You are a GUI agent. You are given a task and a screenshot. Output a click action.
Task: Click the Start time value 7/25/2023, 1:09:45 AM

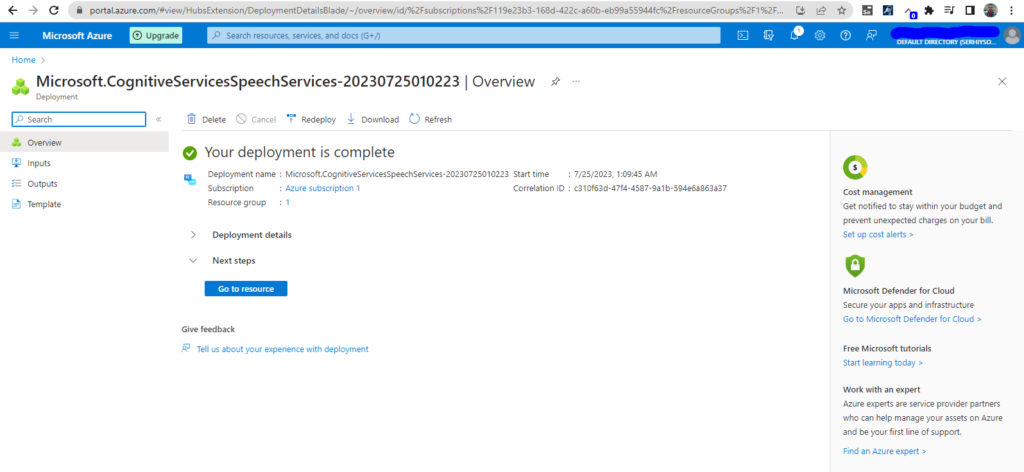click(x=615, y=174)
